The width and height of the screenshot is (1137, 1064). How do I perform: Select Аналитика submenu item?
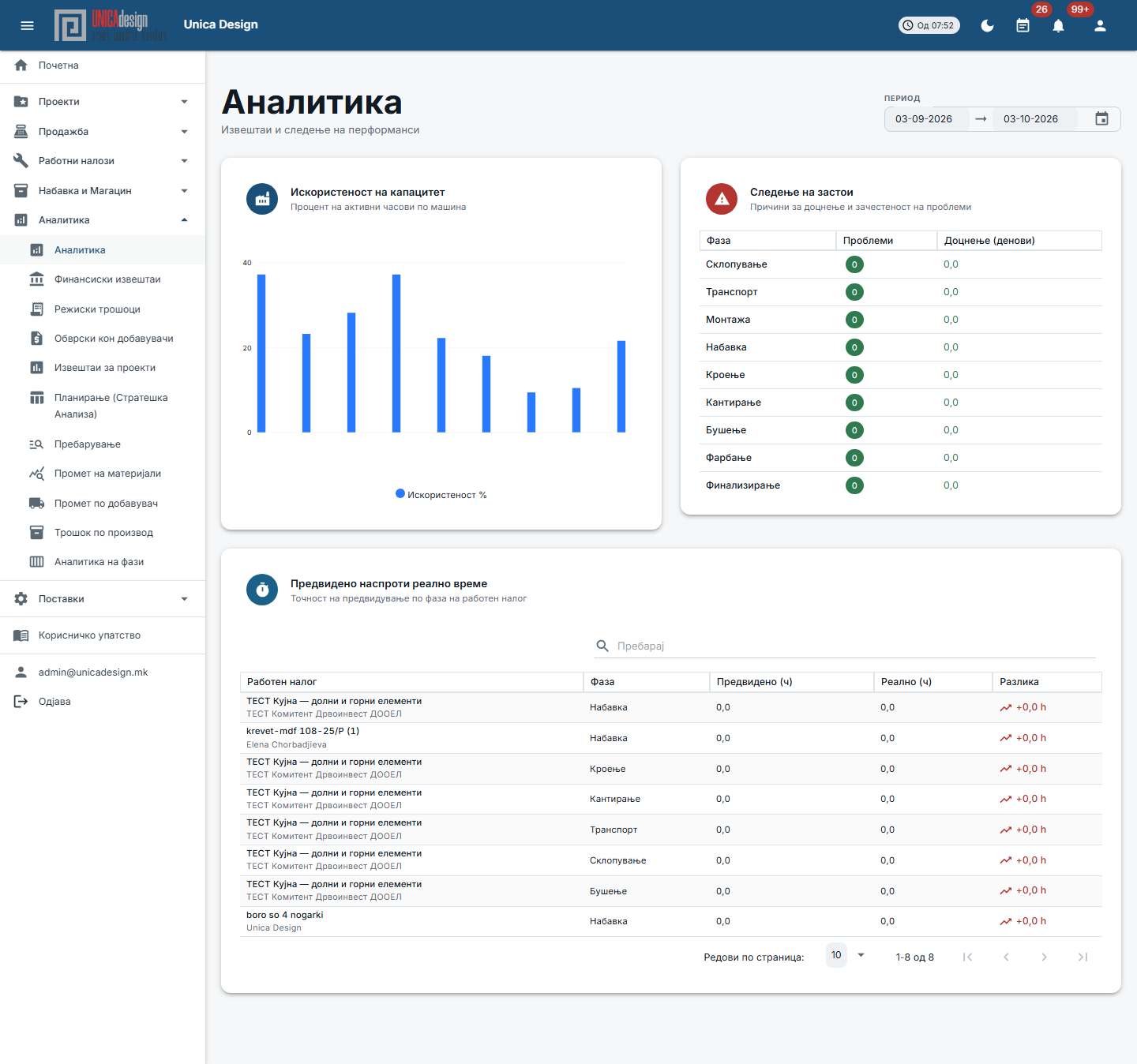point(103,250)
